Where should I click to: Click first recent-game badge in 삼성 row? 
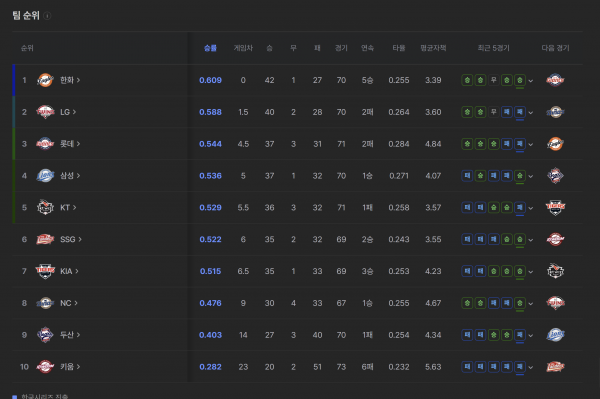[467, 176]
